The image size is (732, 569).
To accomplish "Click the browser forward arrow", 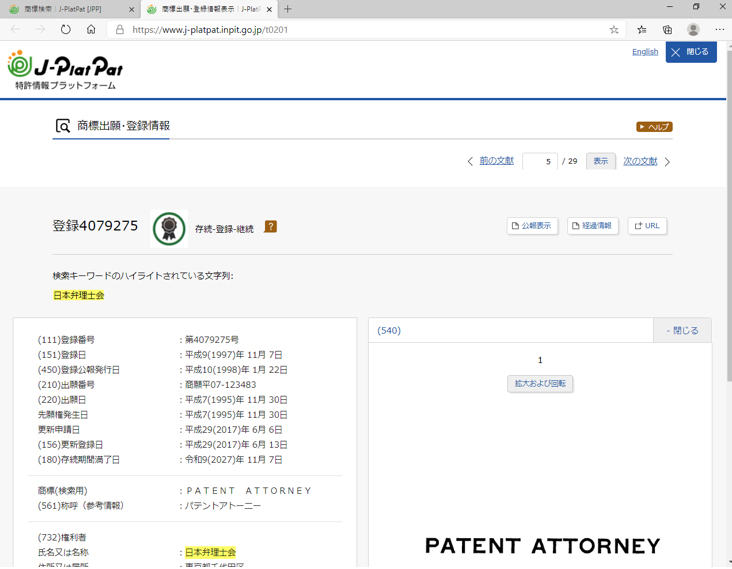I will [41, 29].
